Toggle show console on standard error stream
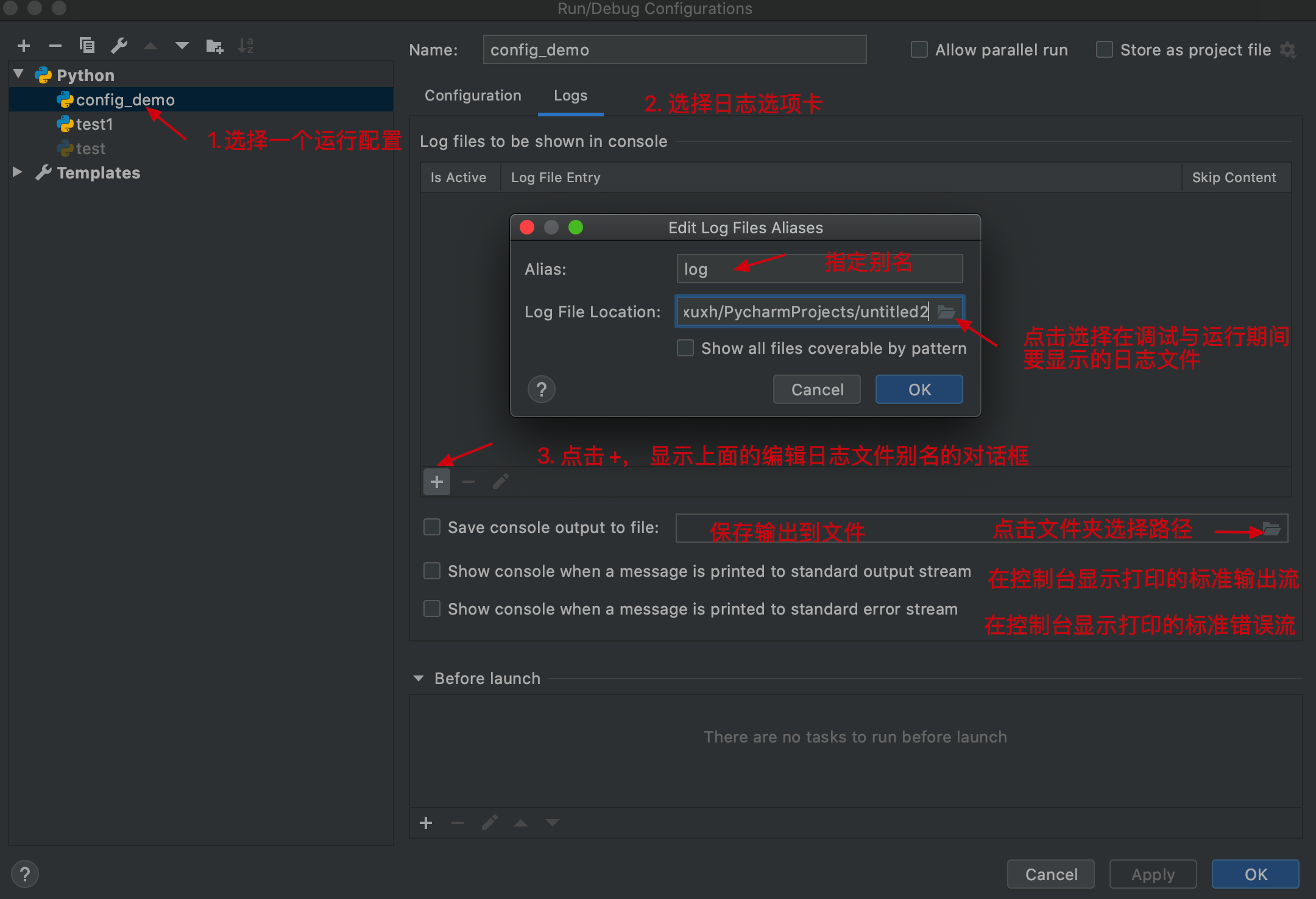The width and height of the screenshot is (1316, 899). click(x=432, y=608)
